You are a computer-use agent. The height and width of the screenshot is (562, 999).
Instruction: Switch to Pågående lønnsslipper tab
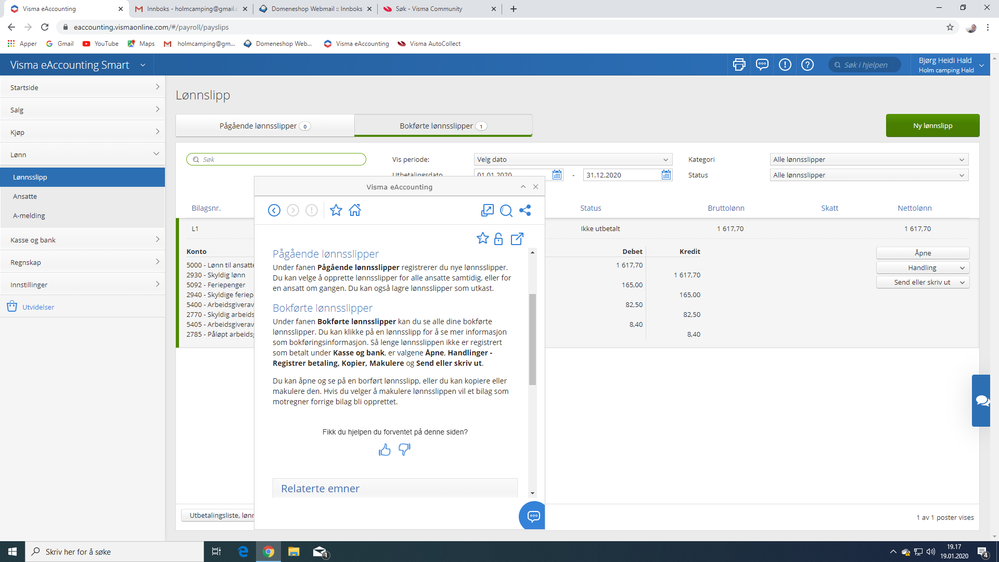[265, 126]
